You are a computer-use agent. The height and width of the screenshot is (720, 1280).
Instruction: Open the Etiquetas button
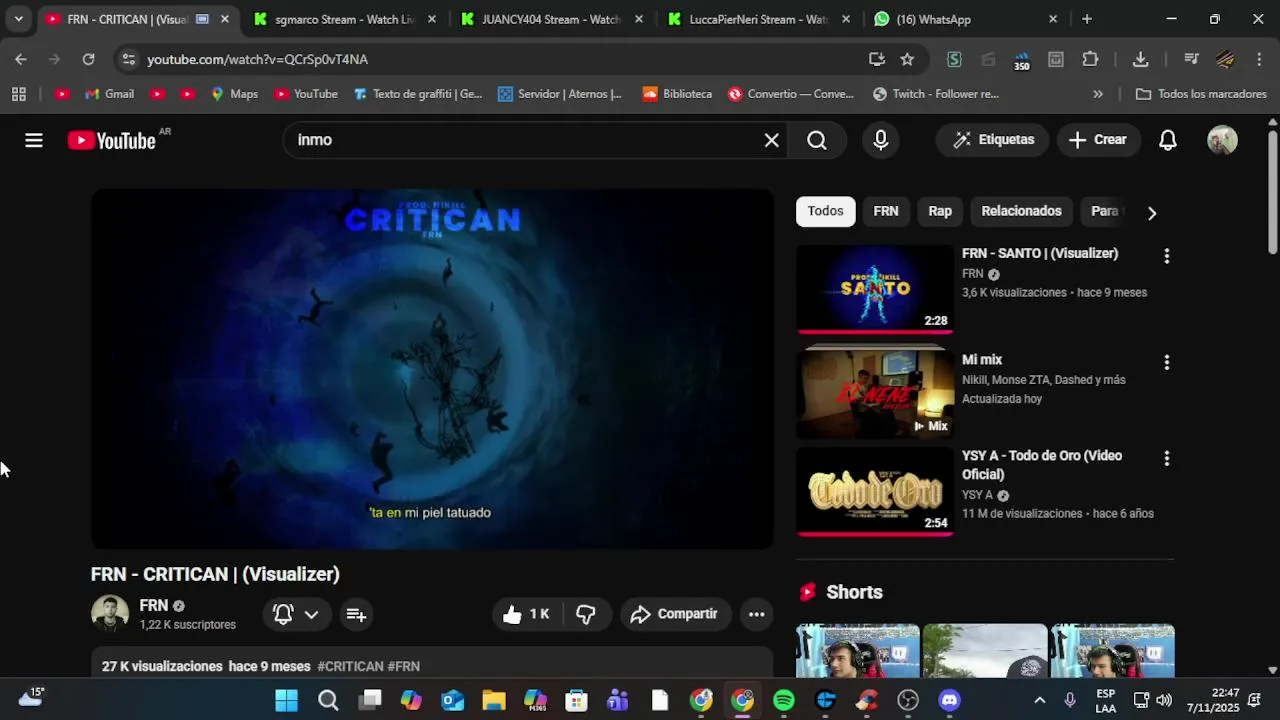pos(993,140)
